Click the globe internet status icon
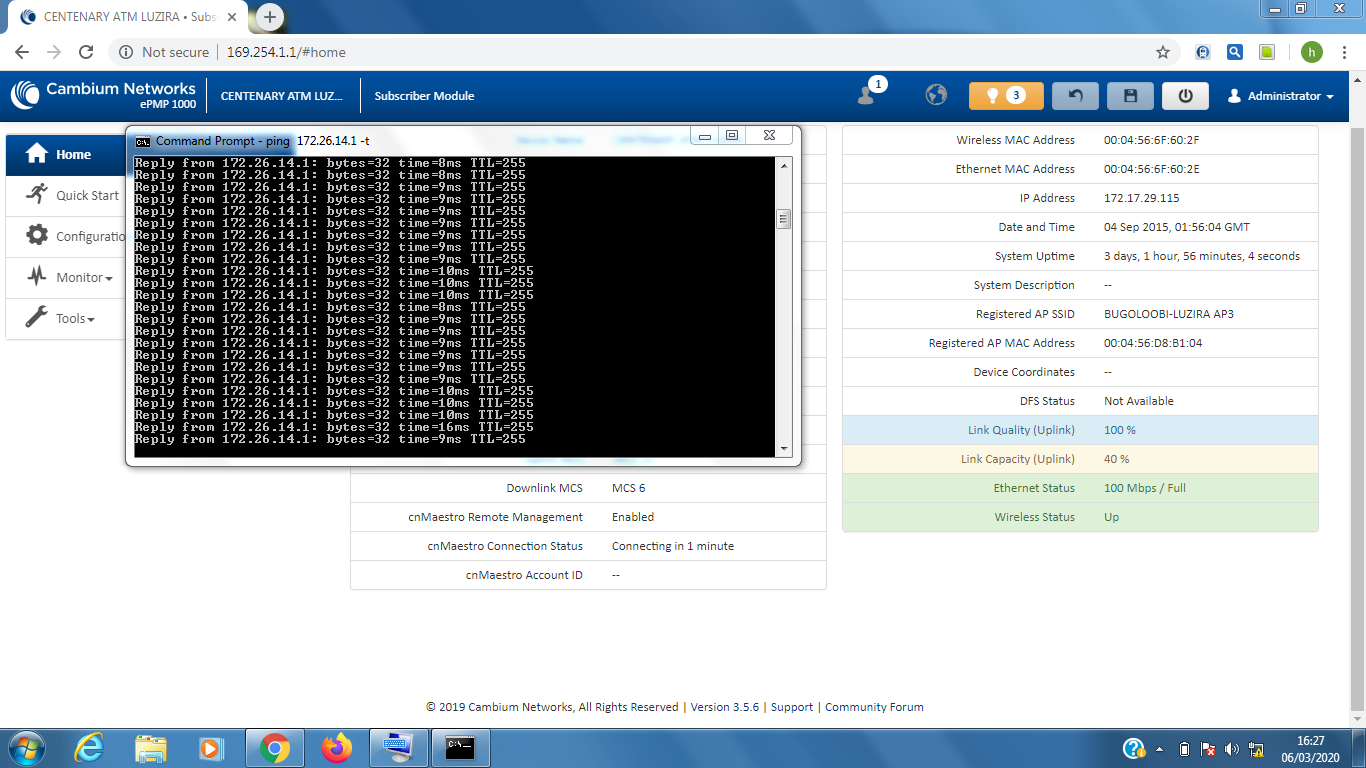The image size is (1366, 768). 936,95
